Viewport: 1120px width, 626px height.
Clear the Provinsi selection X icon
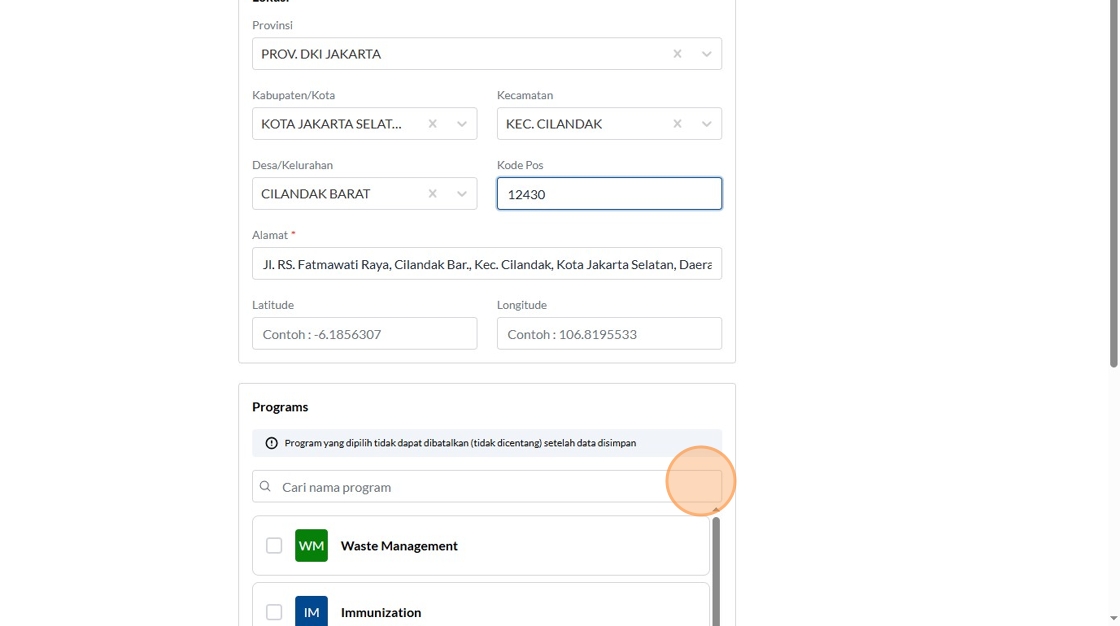(x=677, y=54)
